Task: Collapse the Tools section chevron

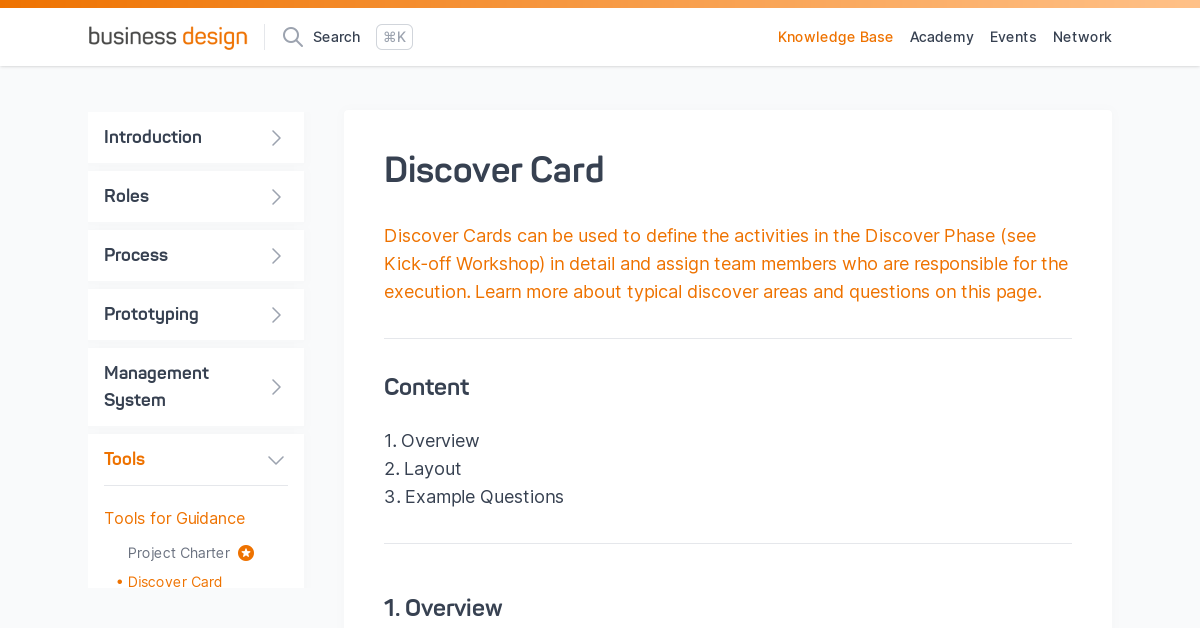Action: (276, 460)
